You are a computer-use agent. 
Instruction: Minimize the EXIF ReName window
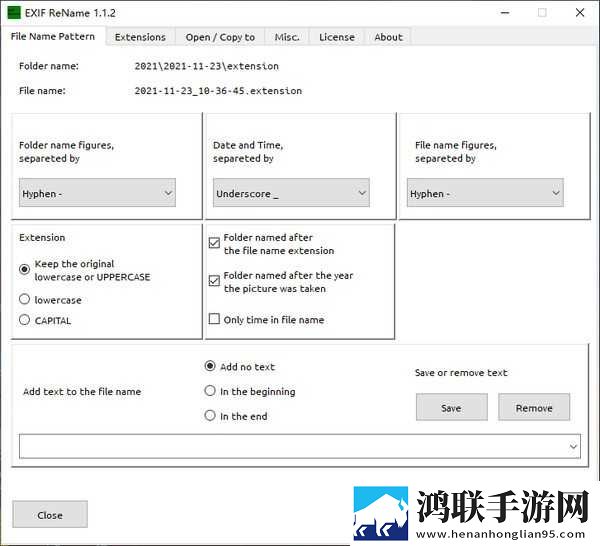click(505, 13)
